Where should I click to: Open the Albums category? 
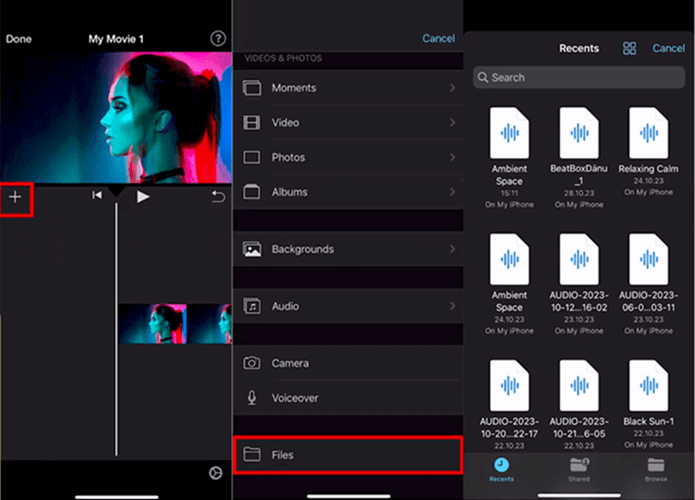coord(348,192)
